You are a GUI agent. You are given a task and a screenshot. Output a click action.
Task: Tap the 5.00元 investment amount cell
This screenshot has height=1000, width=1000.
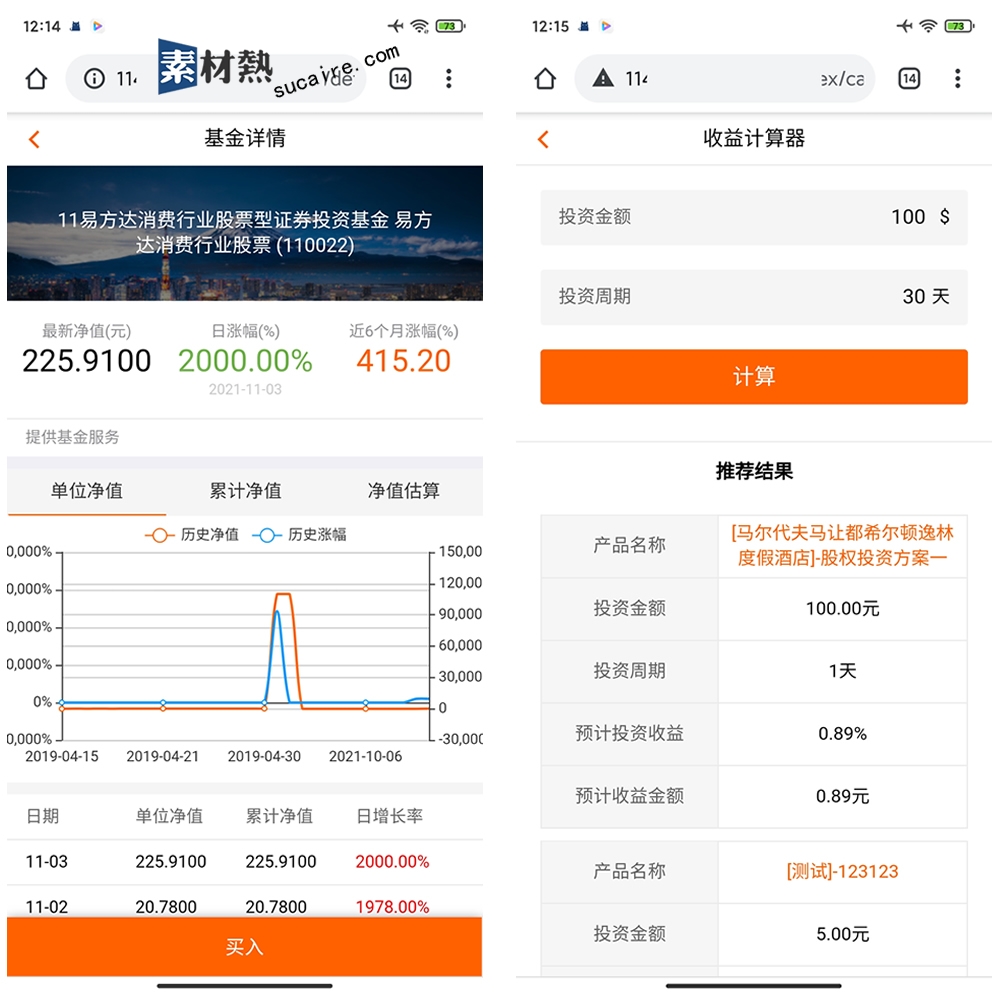pyautogui.click(x=842, y=934)
